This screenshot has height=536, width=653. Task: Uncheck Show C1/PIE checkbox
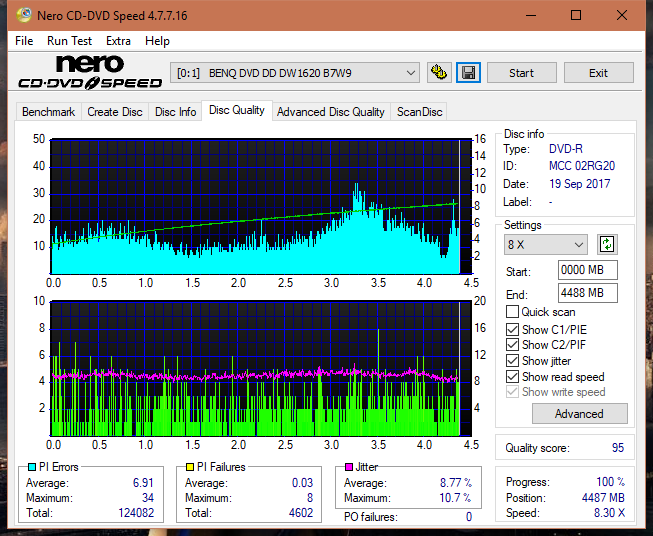[x=512, y=329]
